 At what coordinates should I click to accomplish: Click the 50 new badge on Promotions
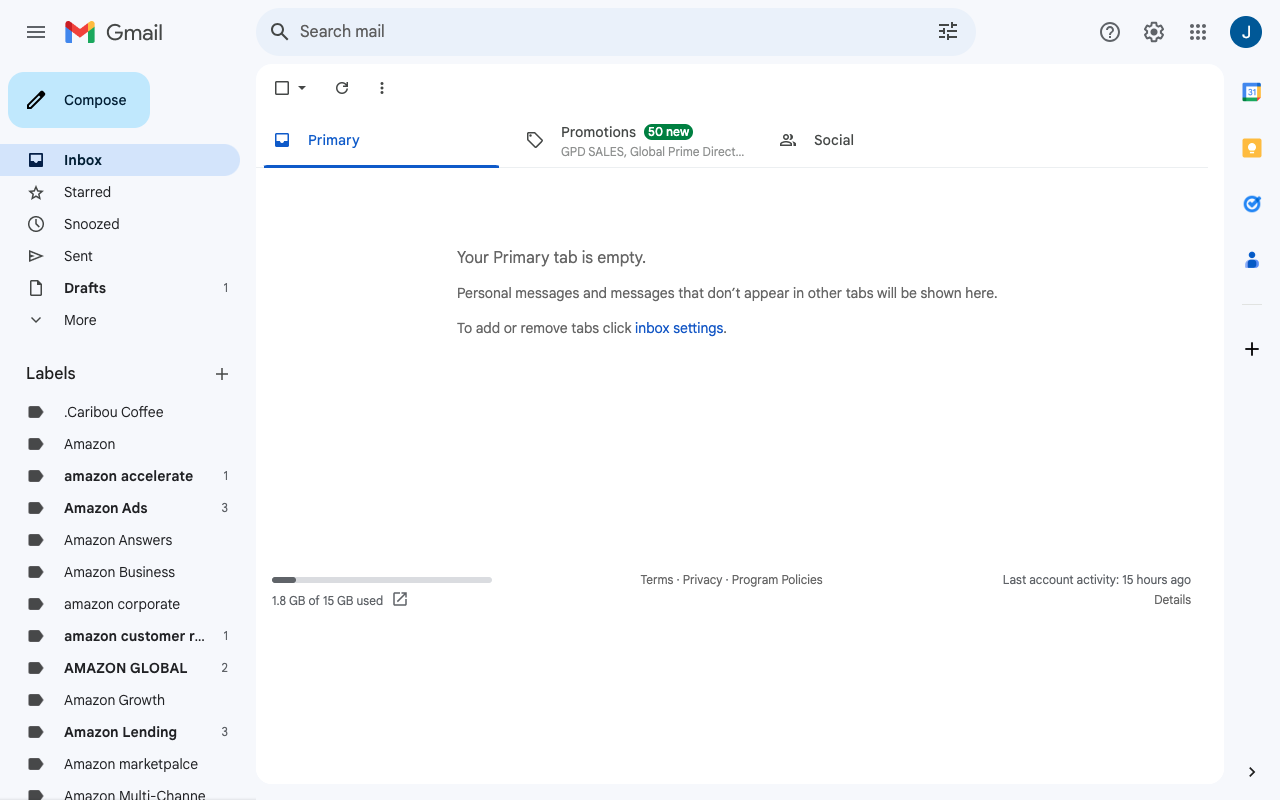pos(669,132)
